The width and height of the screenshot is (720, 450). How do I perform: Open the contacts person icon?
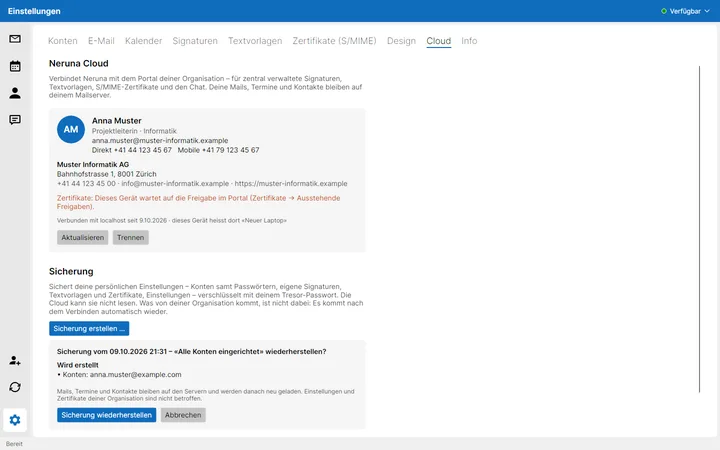point(15,93)
